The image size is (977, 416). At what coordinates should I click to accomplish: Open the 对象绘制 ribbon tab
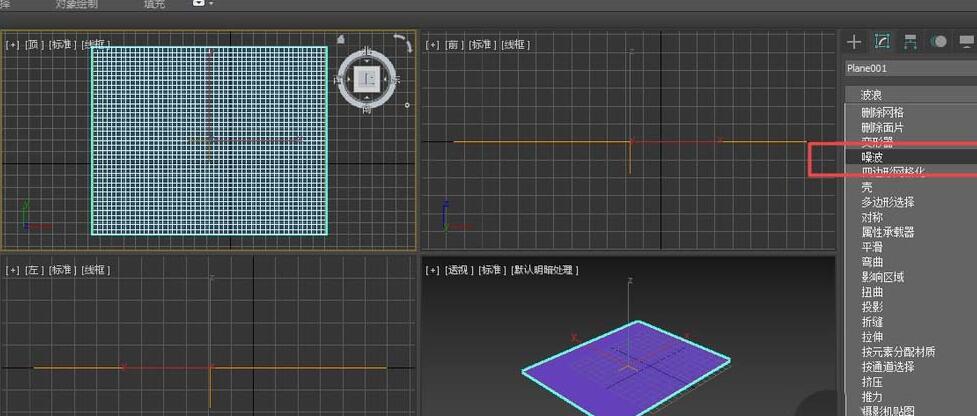[x=76, y=4]
